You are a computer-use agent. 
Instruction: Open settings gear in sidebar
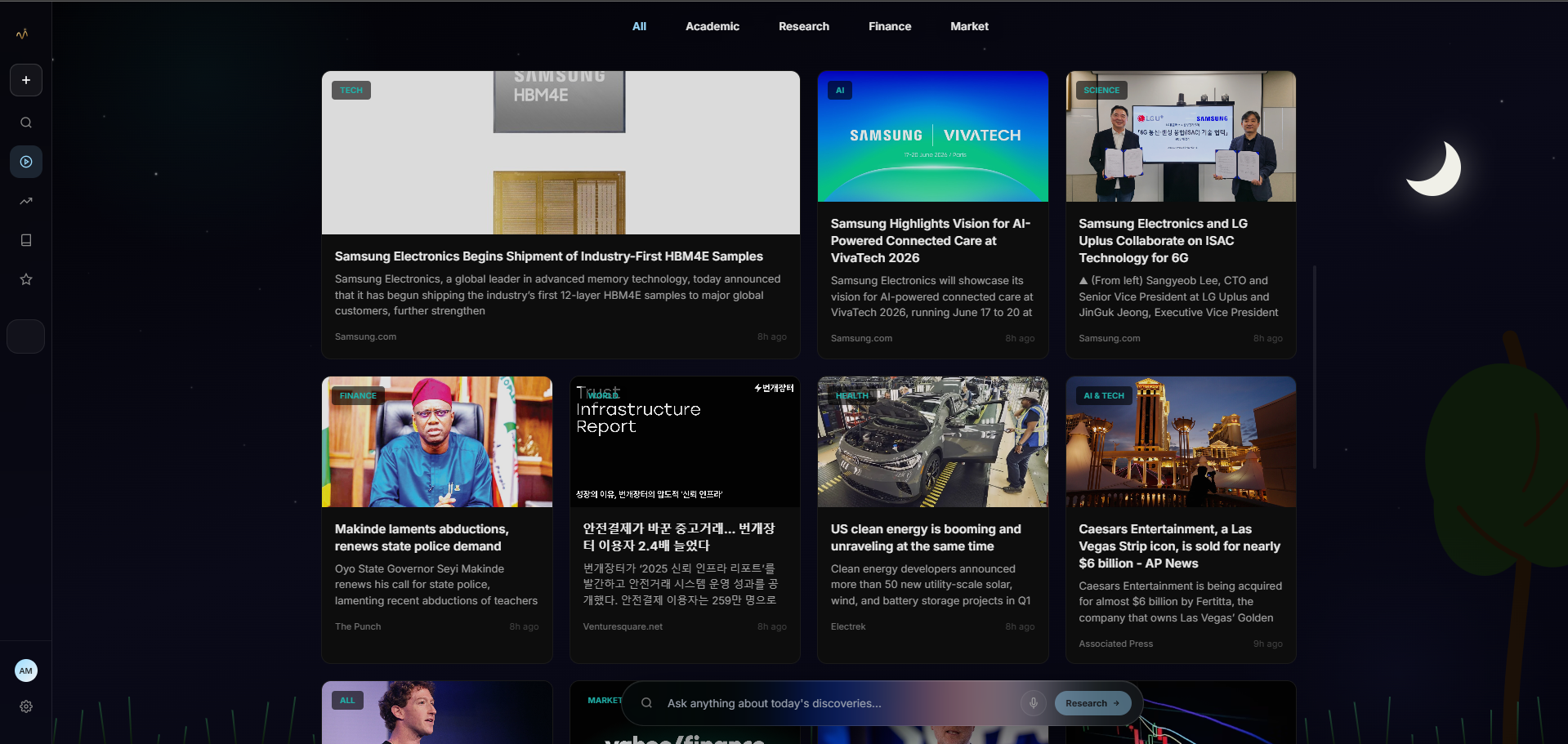pos(26,706)
